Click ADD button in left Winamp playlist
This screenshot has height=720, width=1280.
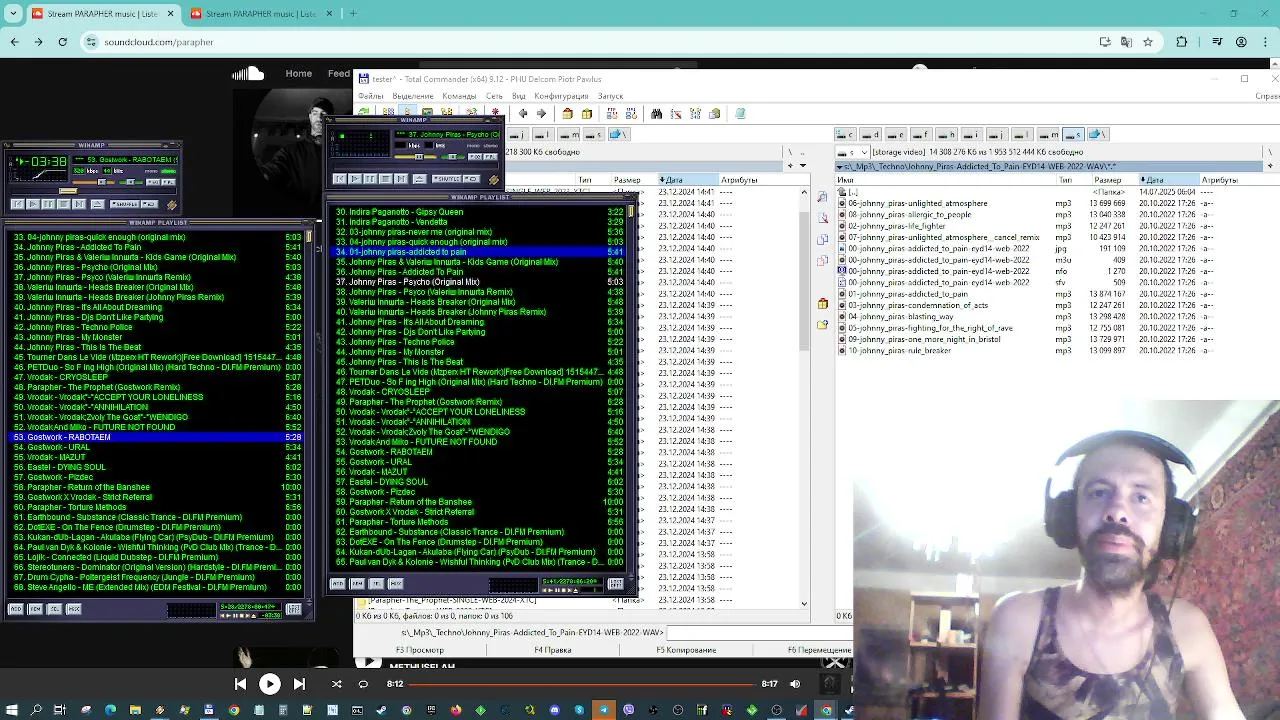[x=16, y=608]
